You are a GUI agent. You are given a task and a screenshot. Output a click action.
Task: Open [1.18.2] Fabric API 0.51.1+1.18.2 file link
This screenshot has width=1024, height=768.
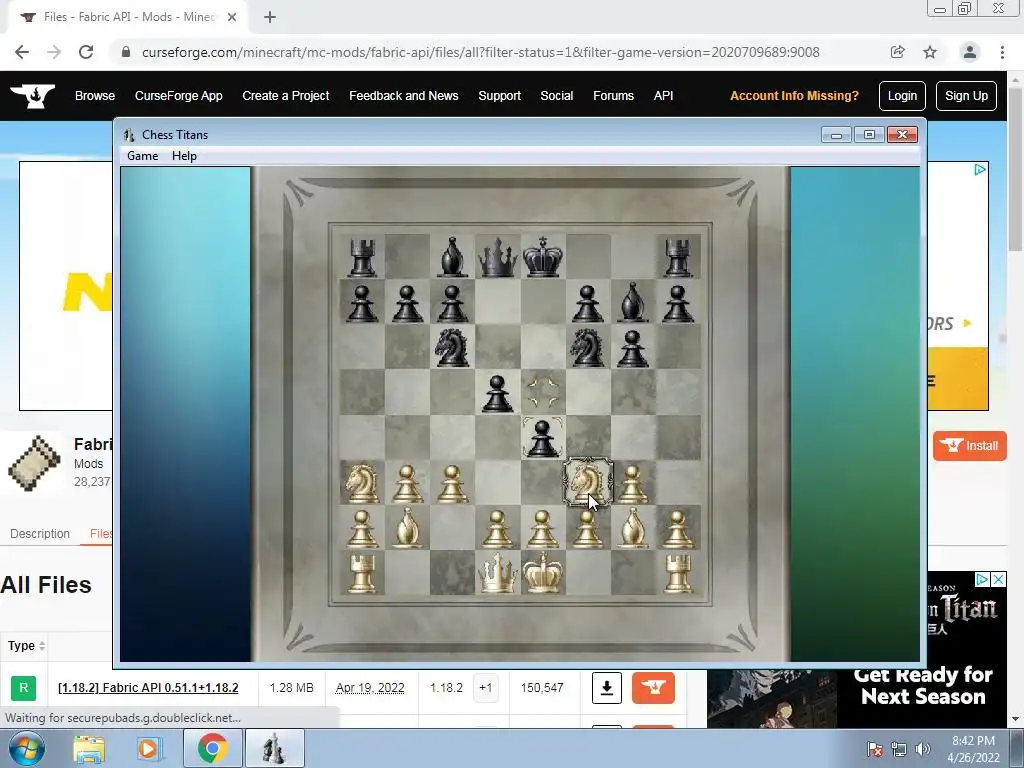point(148,688)
